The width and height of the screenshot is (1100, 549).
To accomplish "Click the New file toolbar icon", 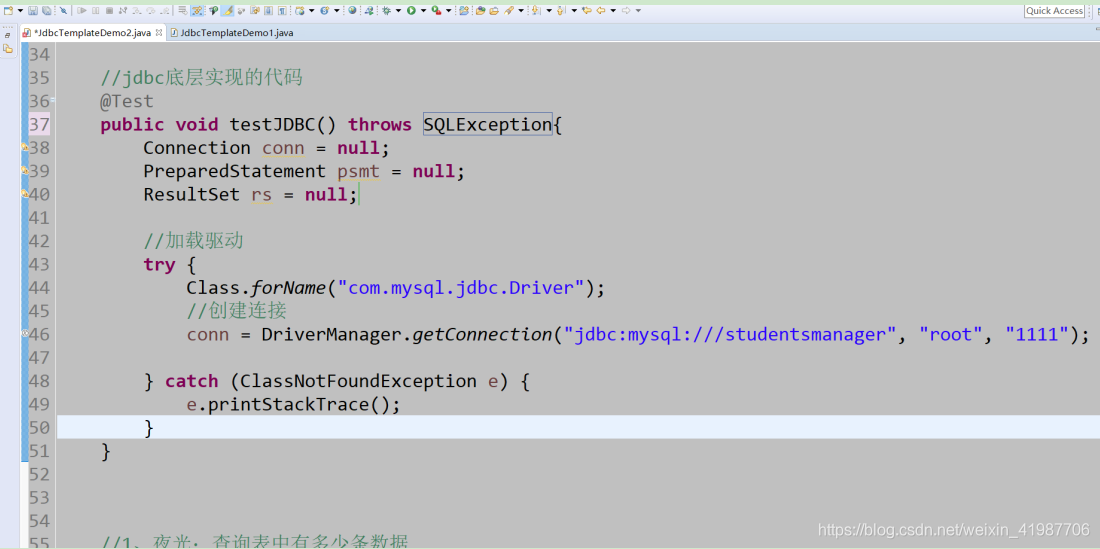I will (x=8, y=11).
